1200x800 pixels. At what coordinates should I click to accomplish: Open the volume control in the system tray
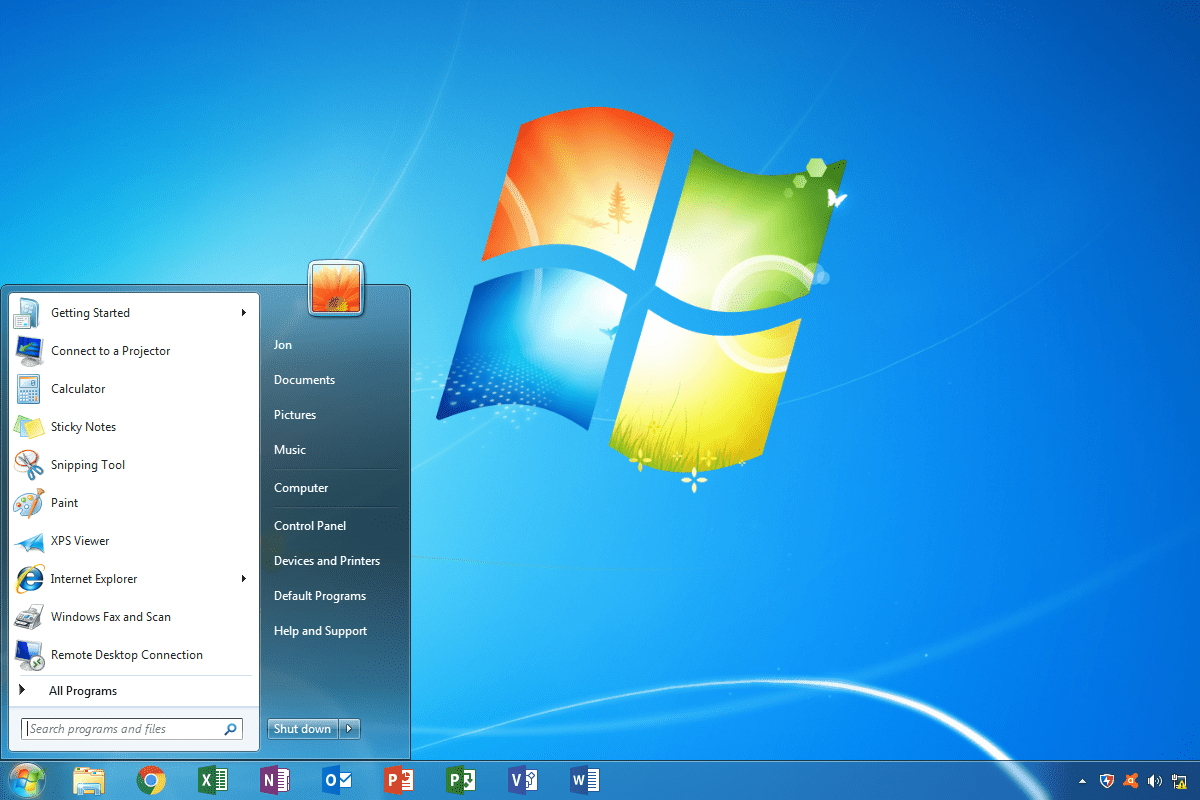click(x=1155, y=780)
